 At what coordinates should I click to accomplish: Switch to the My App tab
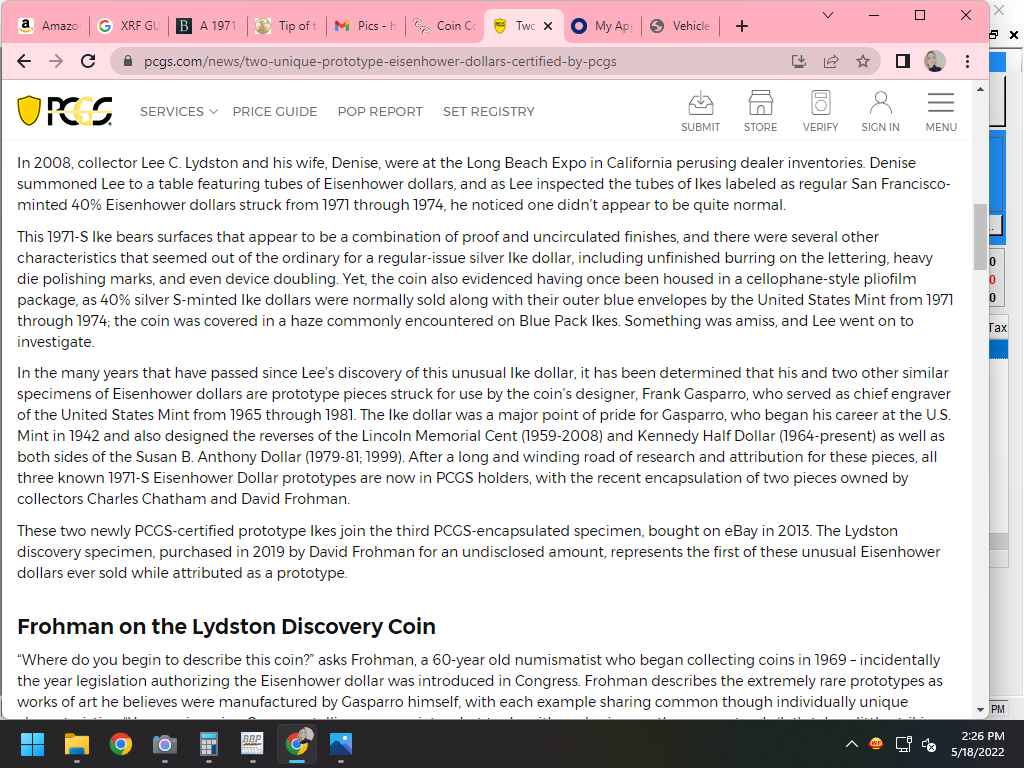[x=603, y=26]
